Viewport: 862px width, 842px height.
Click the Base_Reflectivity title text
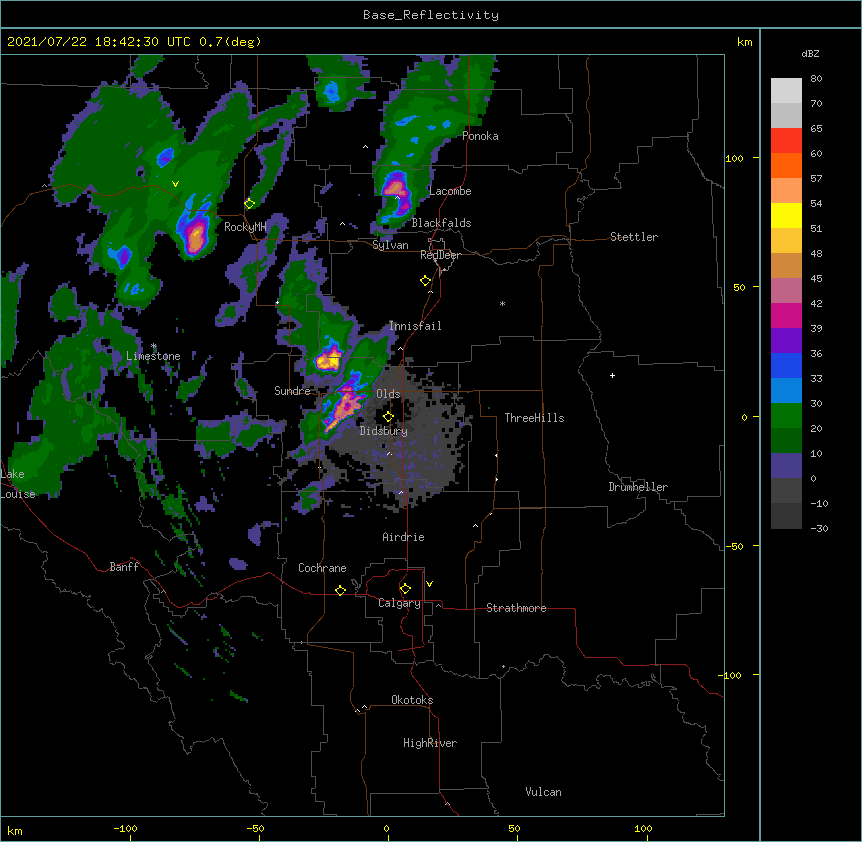coord(431,15)
